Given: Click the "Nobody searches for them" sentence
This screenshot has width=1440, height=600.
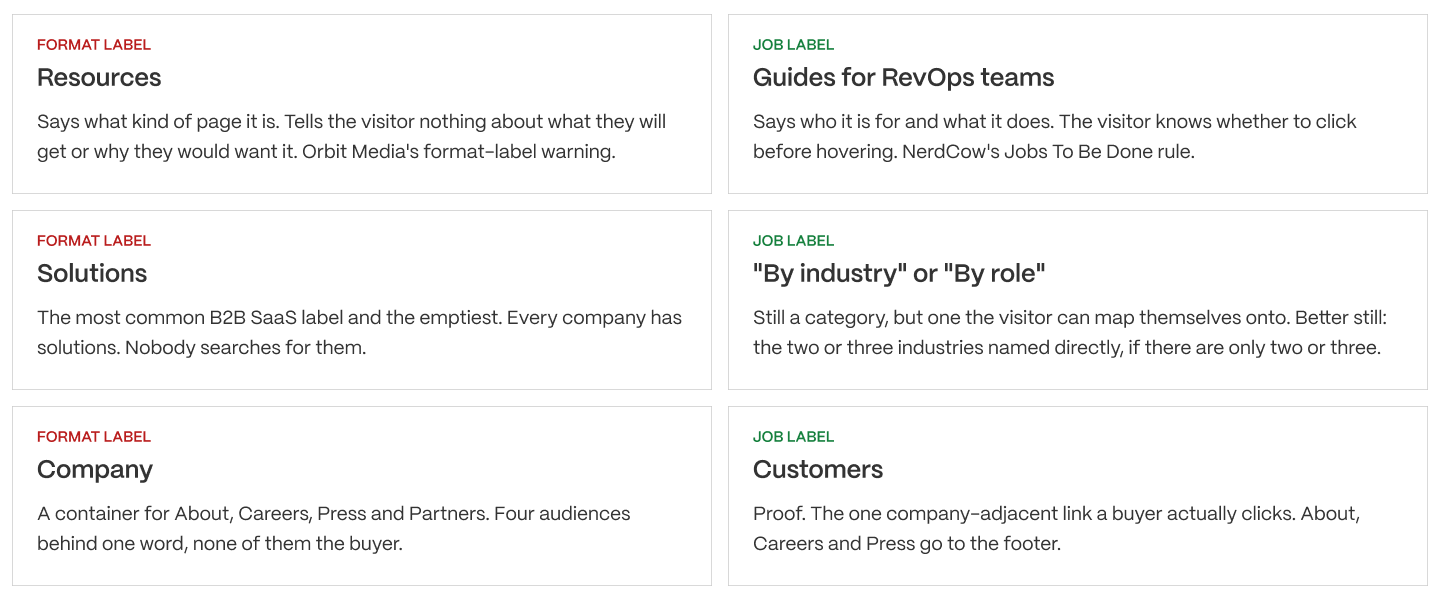Looking at the screenshot, I should [x=246, y=348].
